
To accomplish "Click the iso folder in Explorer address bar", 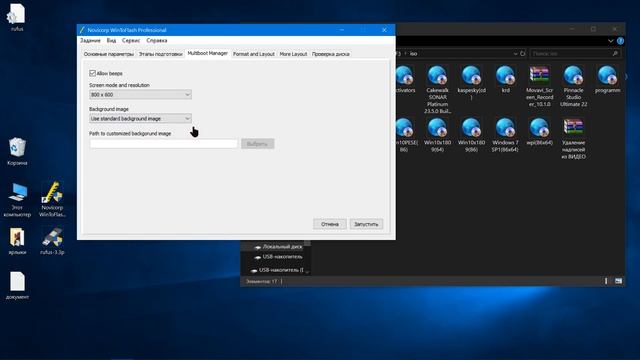I will point(413,53).
